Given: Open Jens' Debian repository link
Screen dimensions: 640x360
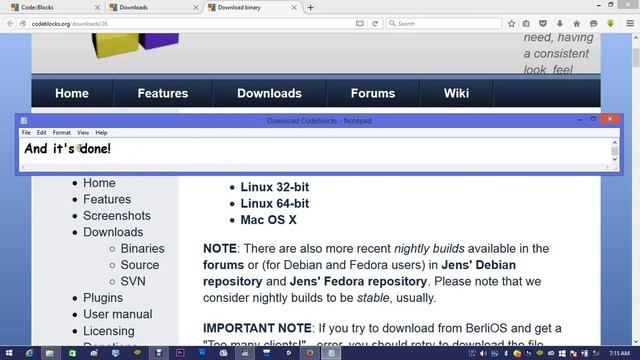Looking at the screenshot, I should tap(360, 273).
